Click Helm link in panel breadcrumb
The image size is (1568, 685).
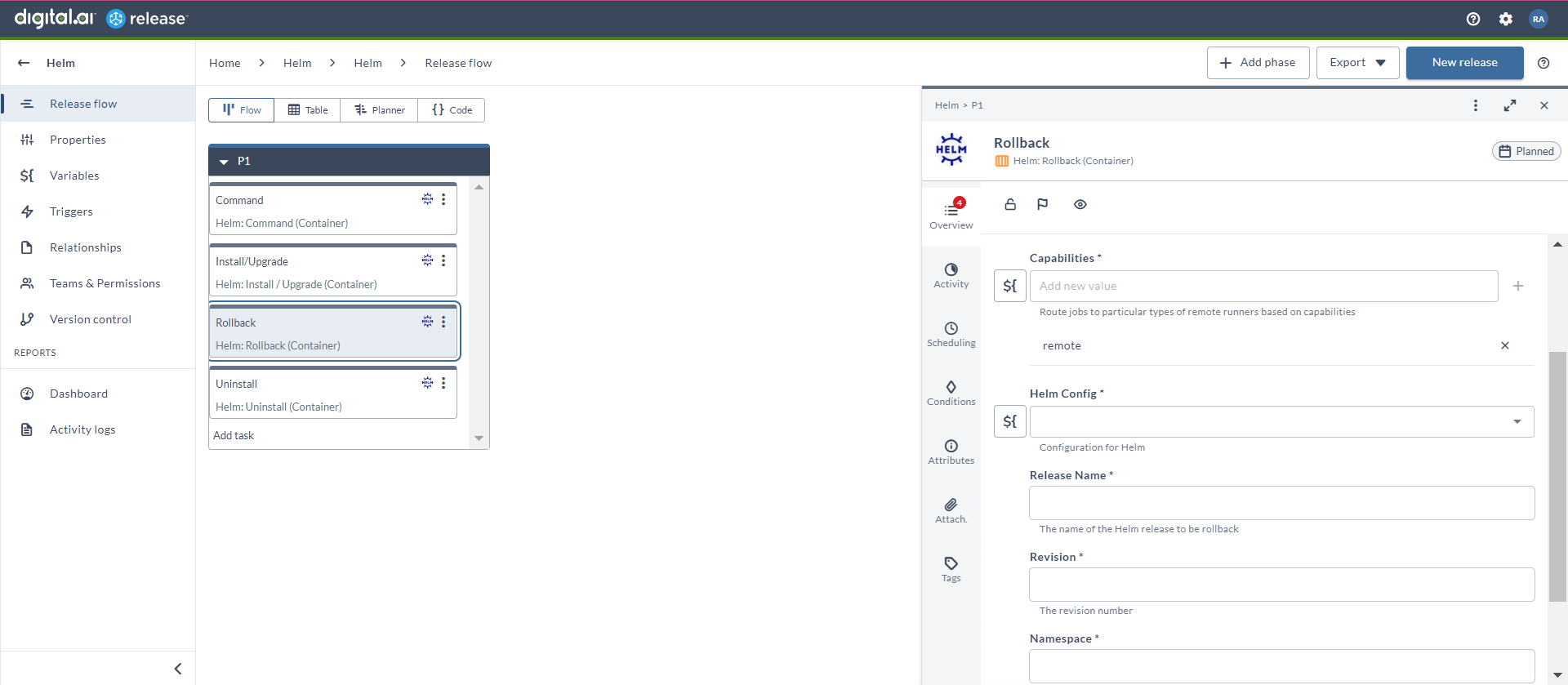pos(947,105)
